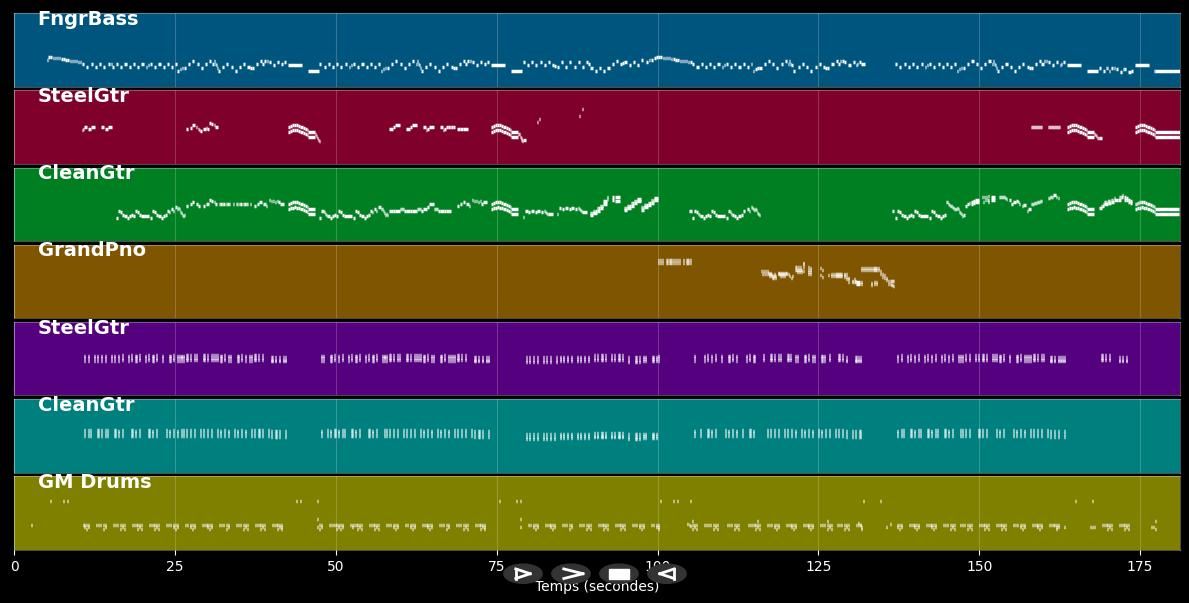
Task: Click the long final note in FngrBass track
Action: [x=1167, y=71]
